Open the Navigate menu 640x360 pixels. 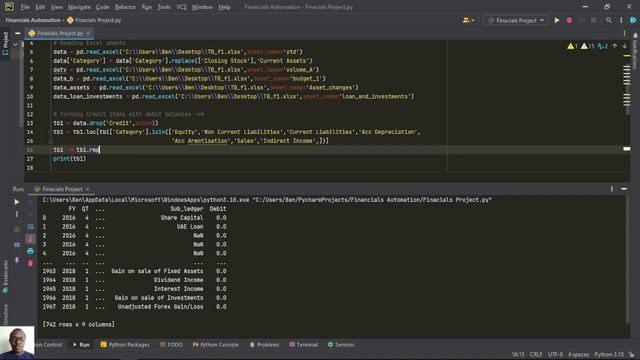79,7
